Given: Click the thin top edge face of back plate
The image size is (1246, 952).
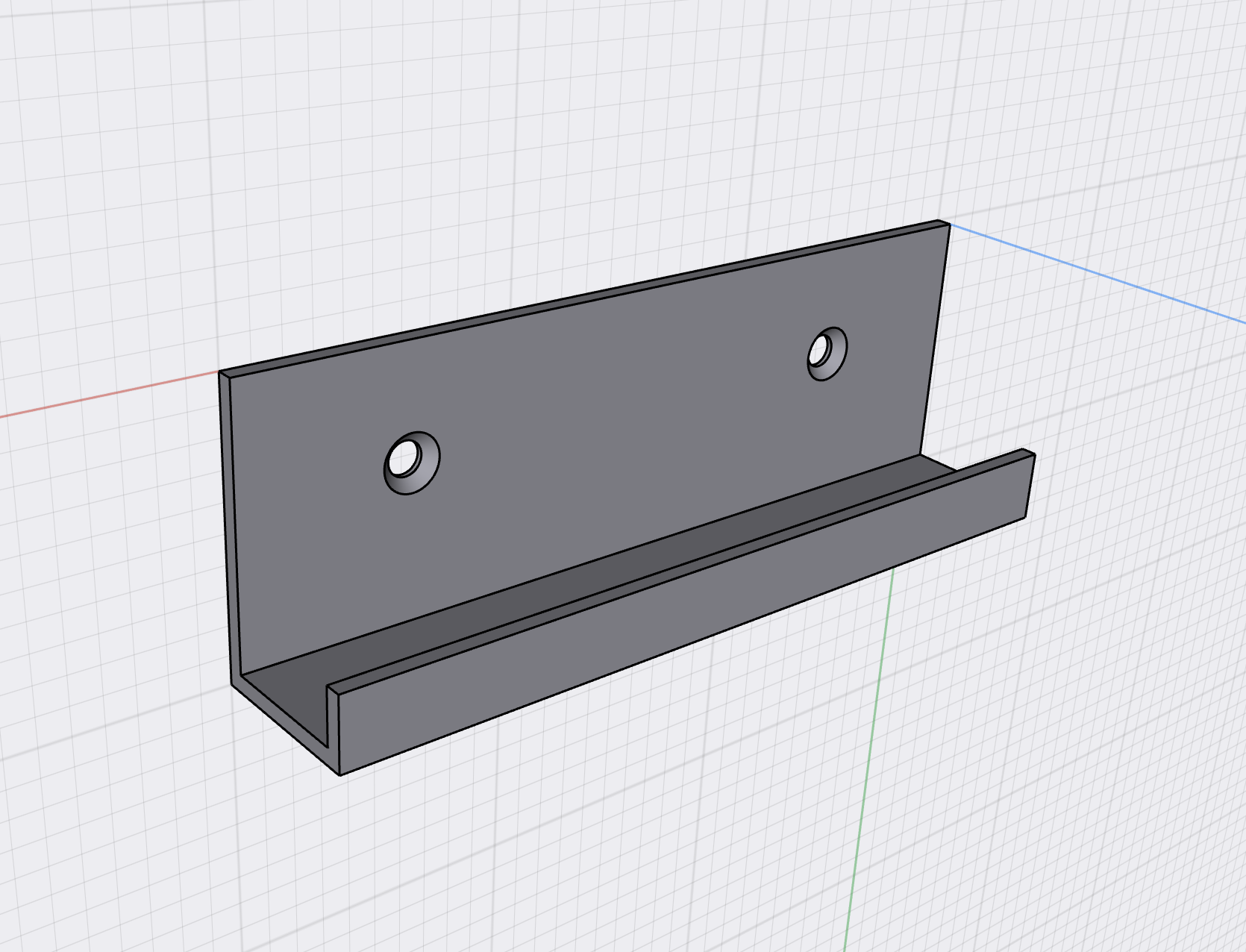Looking at the screenshot, I should coord(583,298).
